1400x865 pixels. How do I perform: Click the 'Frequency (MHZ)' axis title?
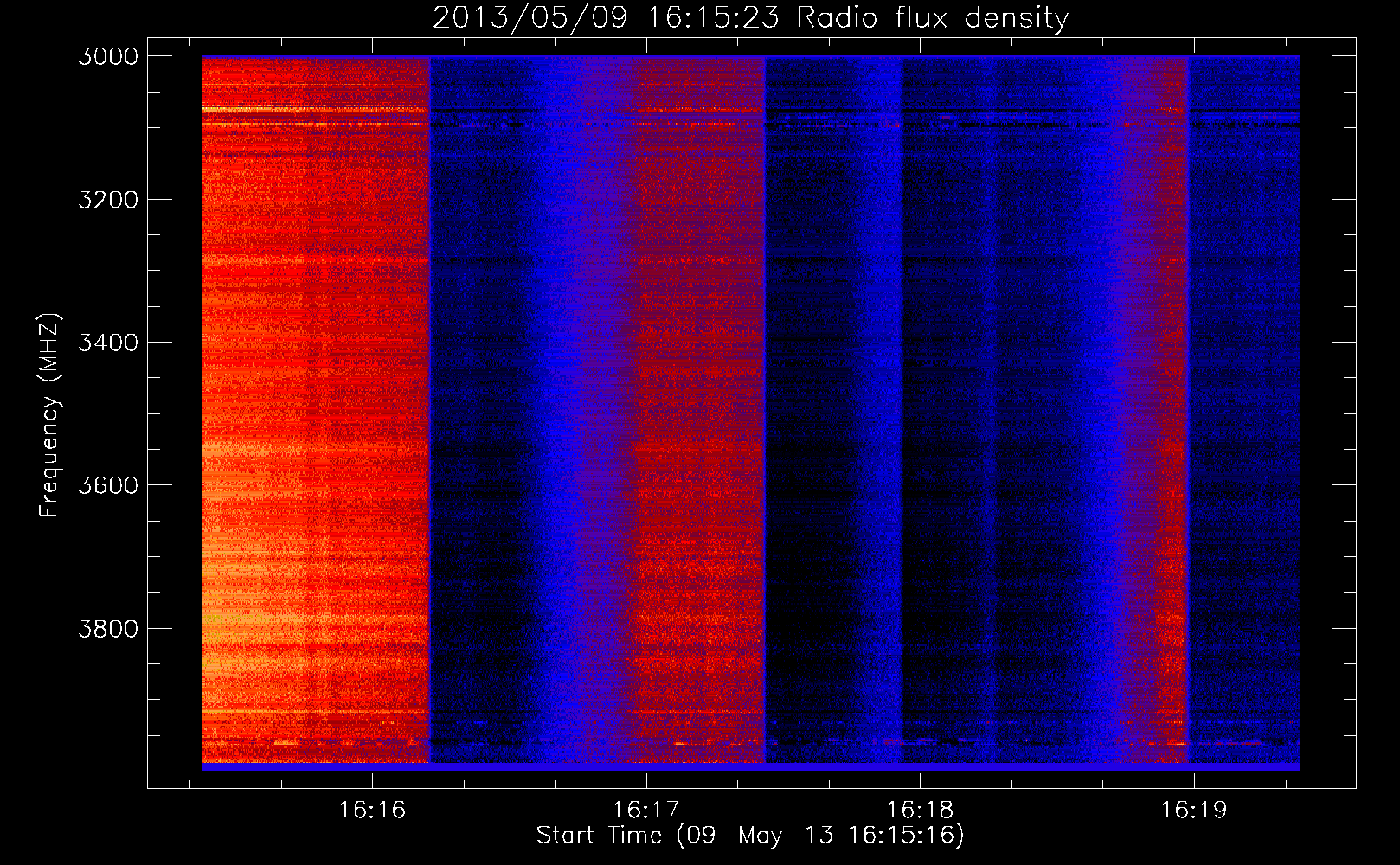[x=50, y=415]
